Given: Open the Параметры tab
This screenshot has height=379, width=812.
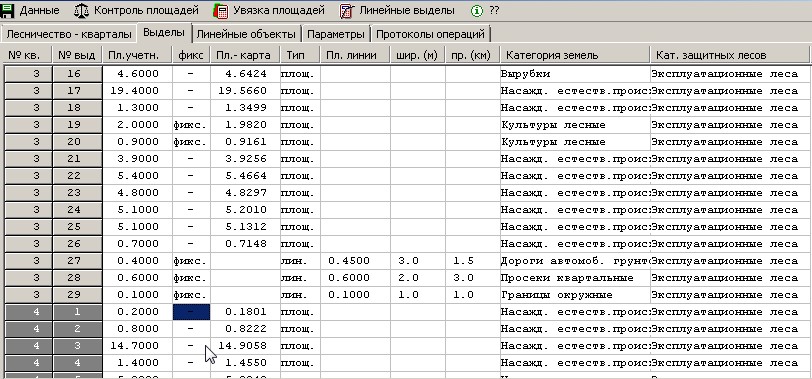Looking at the screenshot, I should coord(336,34).
